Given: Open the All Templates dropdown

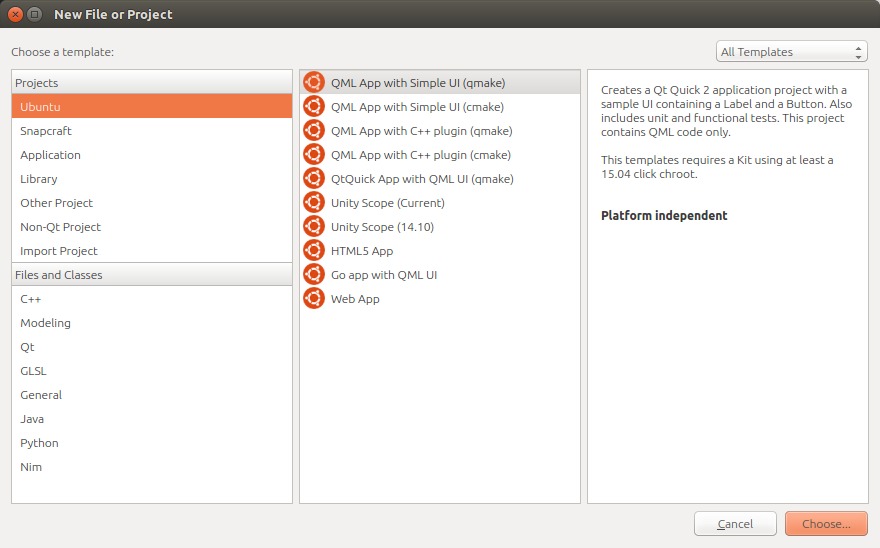Looking at the screenshot, I should 791,52.
